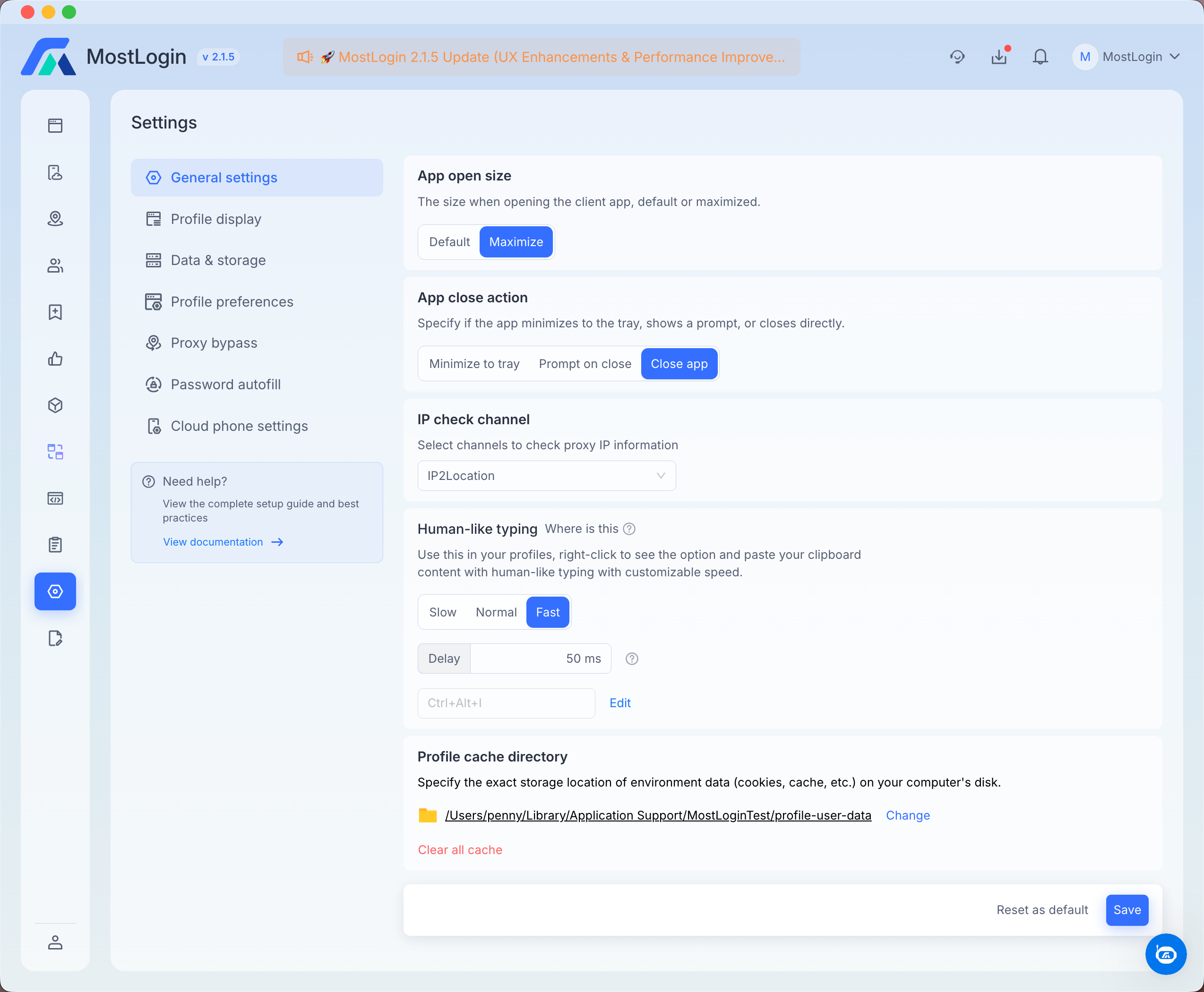Choose Close app action
This screenshot has height=992, width=1204.
click(x=679, y=364)
